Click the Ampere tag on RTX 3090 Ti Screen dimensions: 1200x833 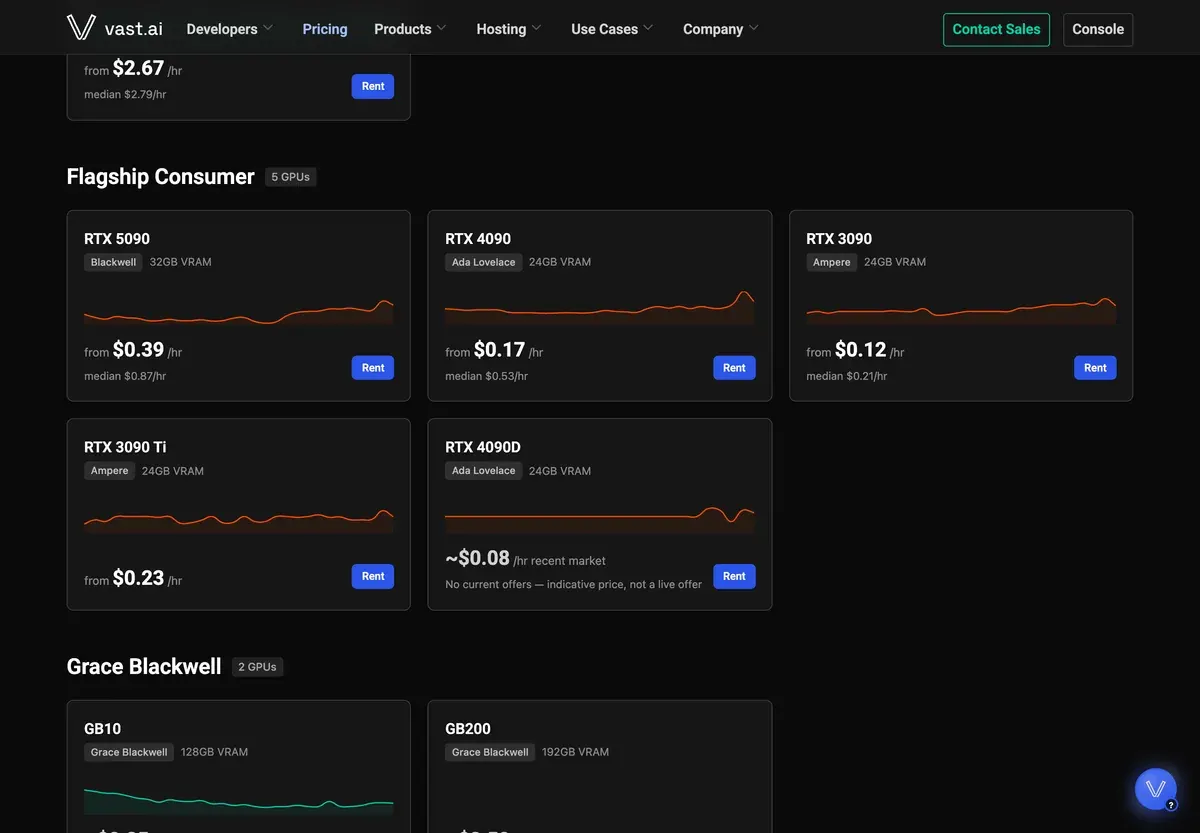[110, 471]
